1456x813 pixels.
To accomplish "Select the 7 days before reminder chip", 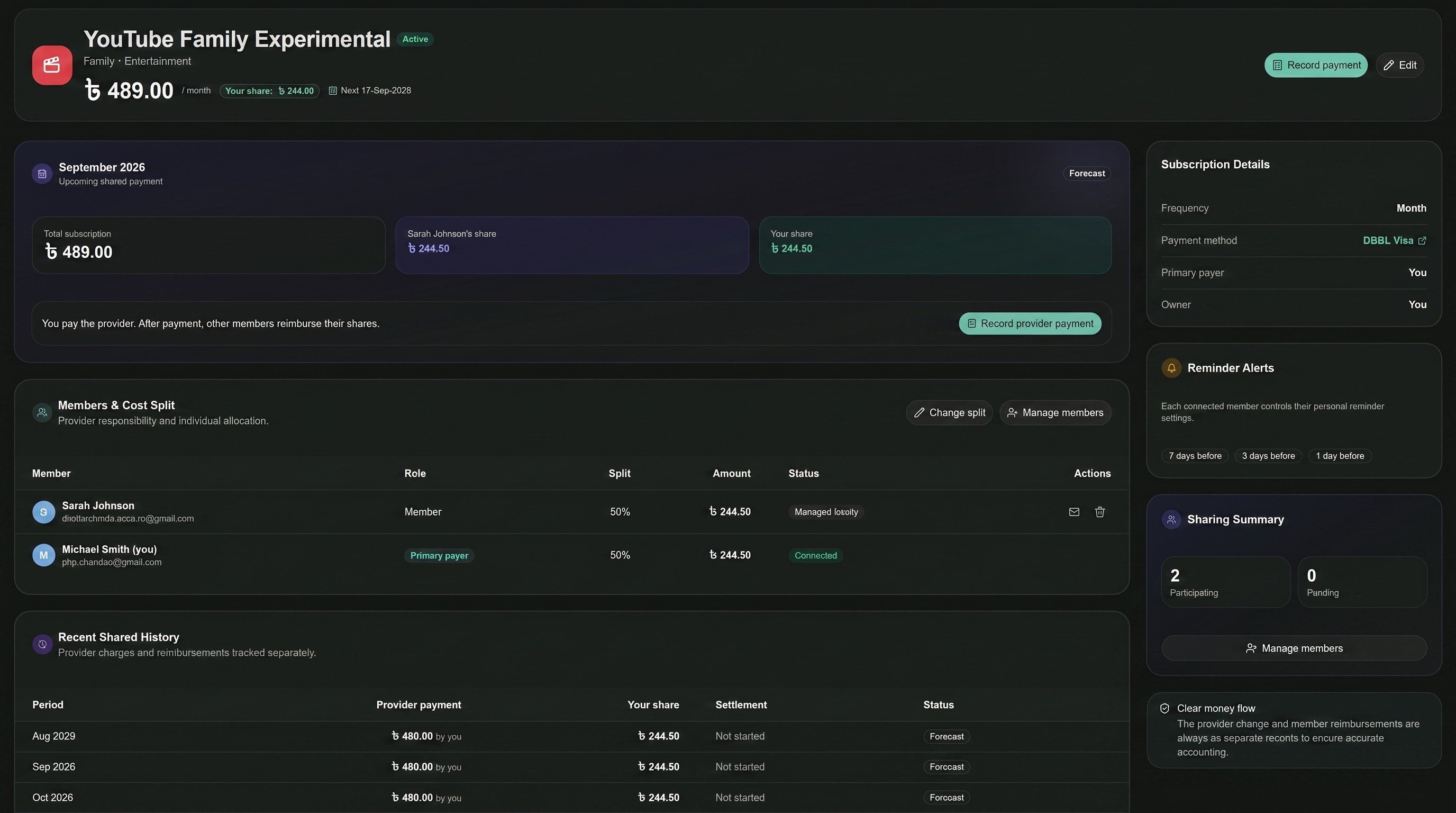I will point(1195,456).
